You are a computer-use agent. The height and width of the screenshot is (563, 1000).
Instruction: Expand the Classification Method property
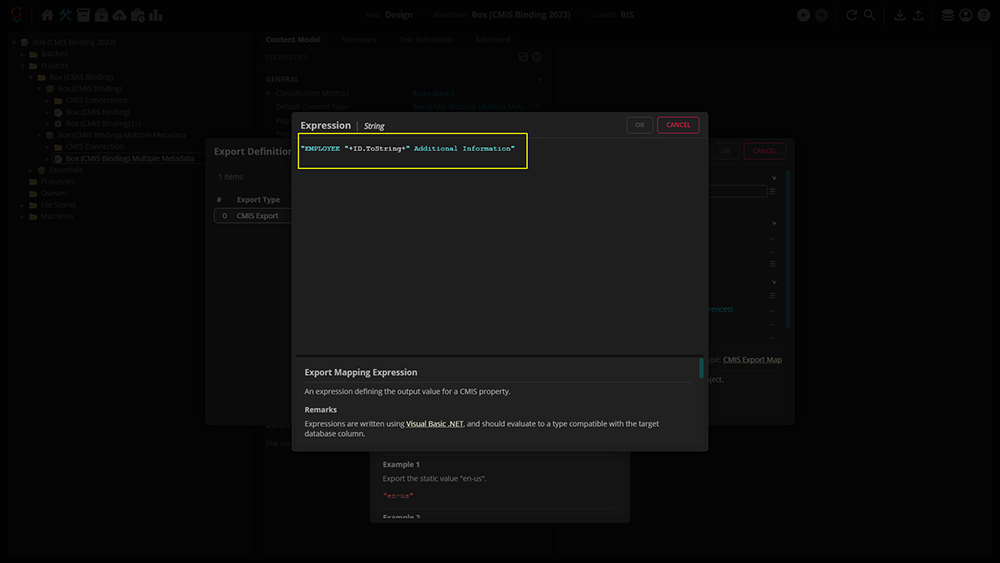pyautogui.click(x=268, y=93)
